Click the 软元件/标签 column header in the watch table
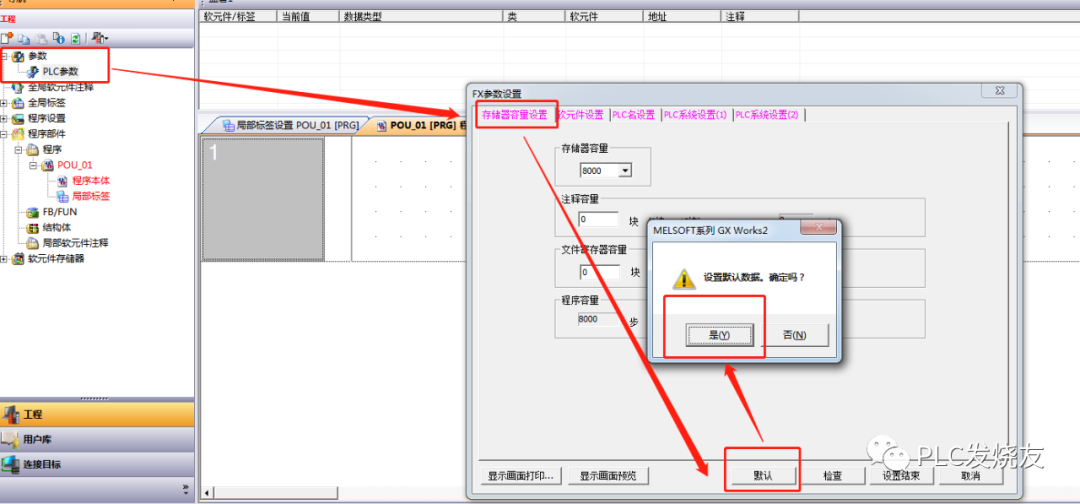 tap(238, 16)
